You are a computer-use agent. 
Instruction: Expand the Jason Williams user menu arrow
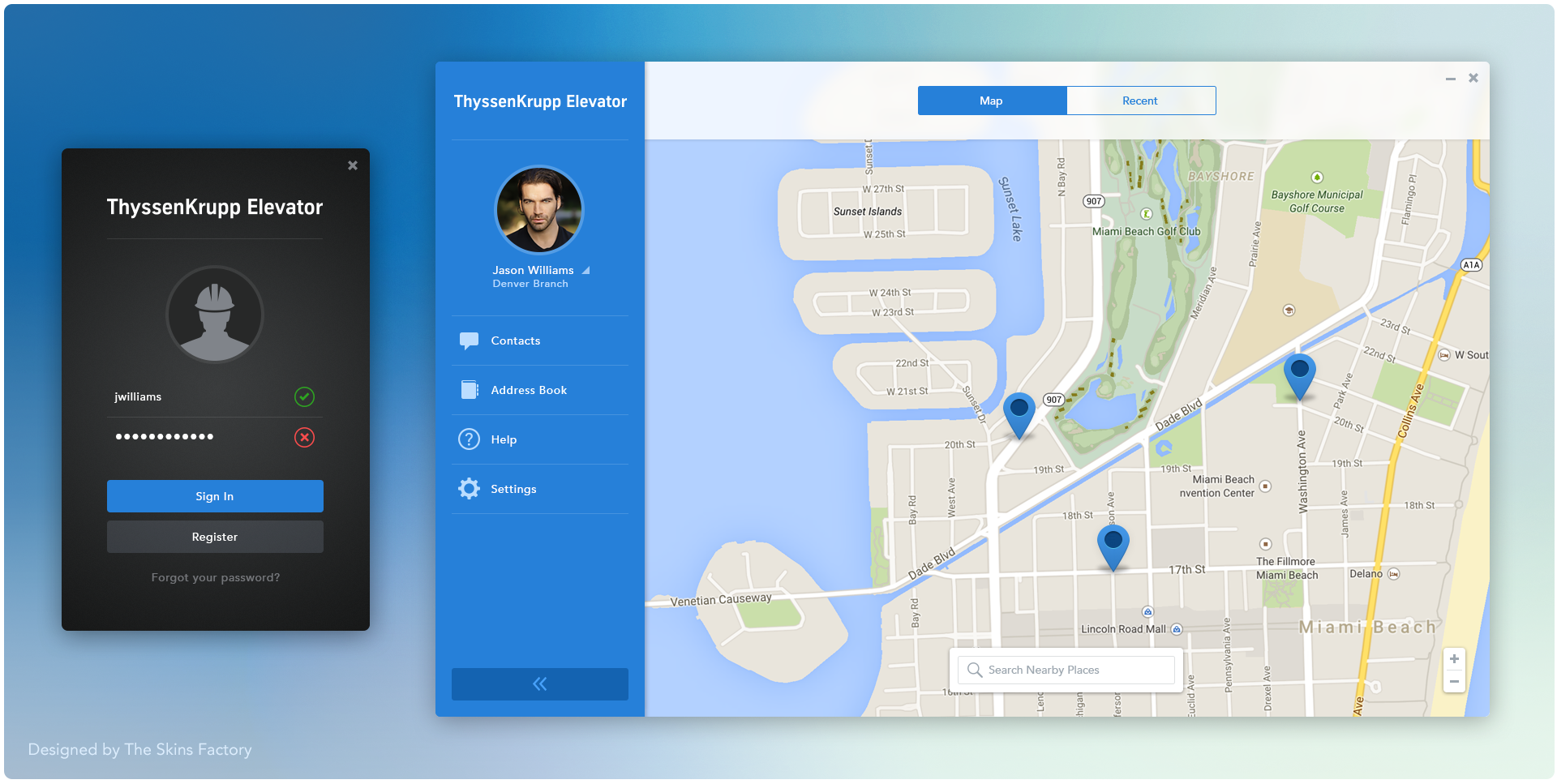click(x=585, y=270)
